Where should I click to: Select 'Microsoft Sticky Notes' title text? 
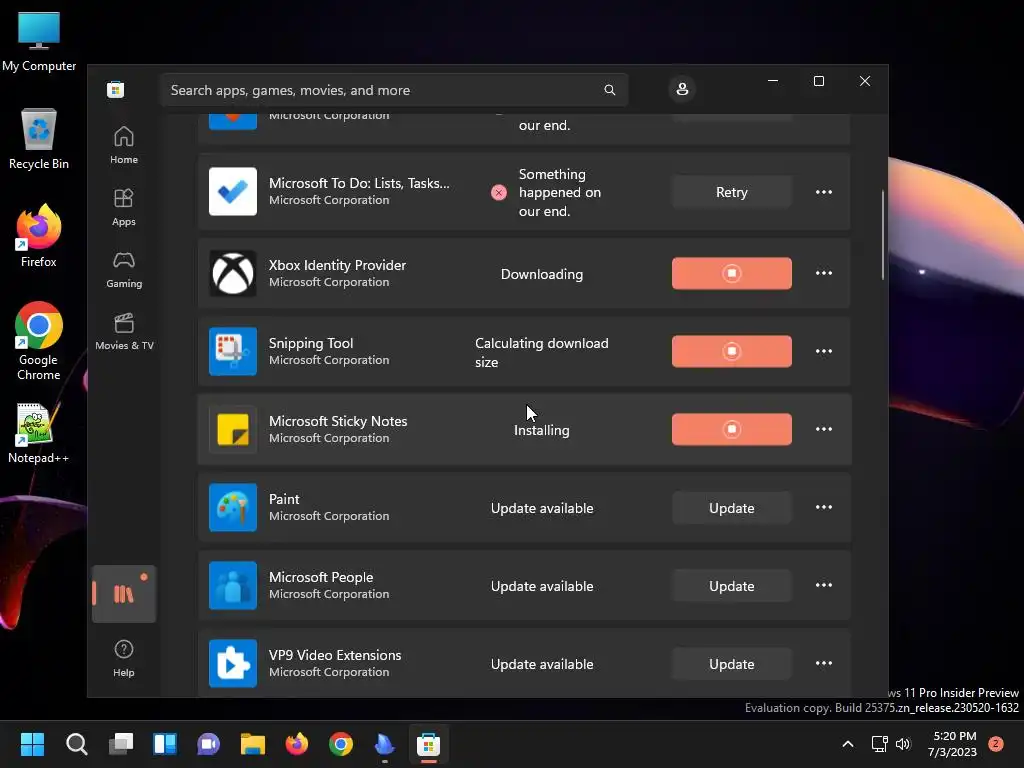(338, 421)
